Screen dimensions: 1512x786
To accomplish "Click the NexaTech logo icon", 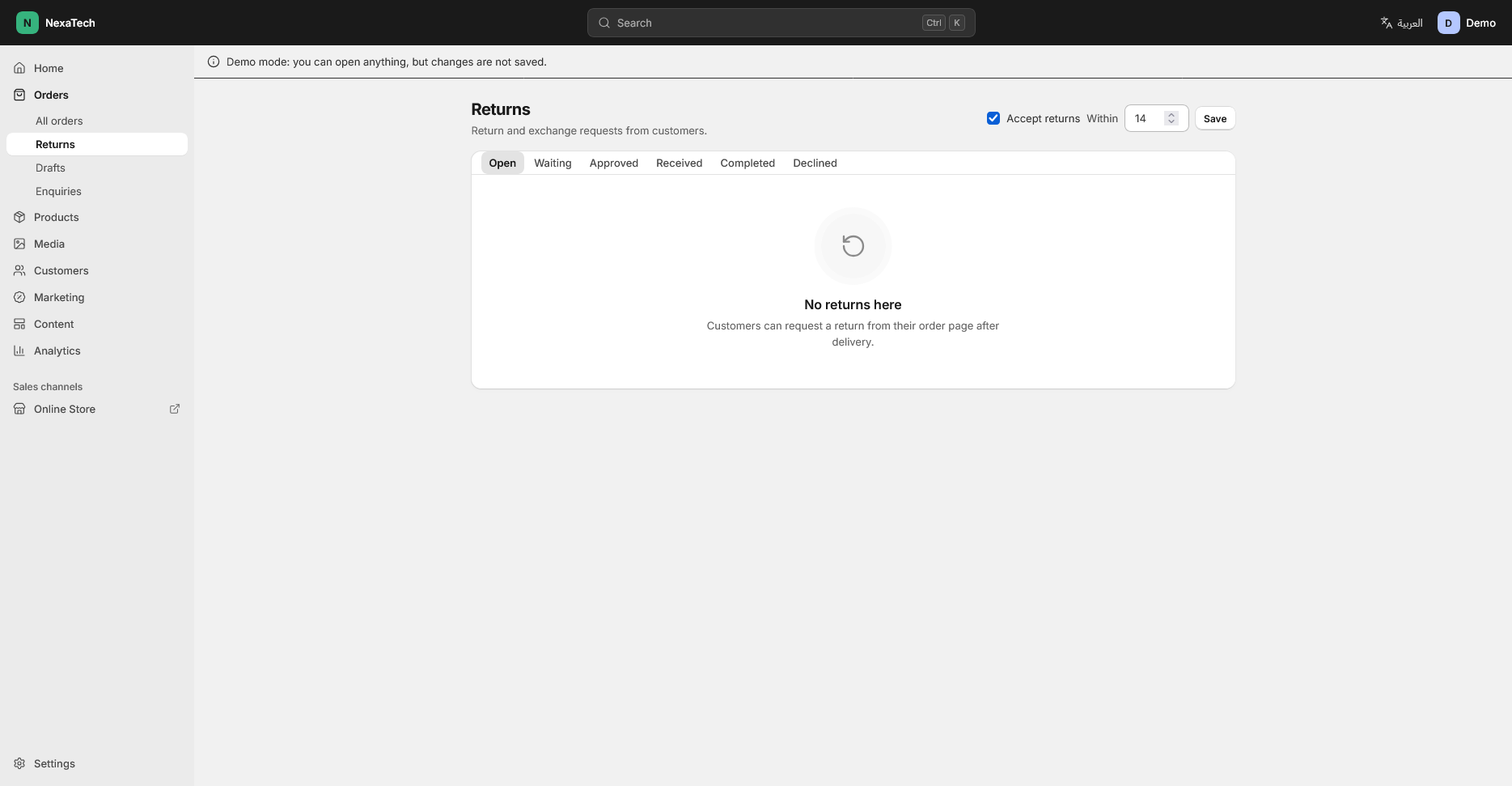I will [x=27, y=23].
